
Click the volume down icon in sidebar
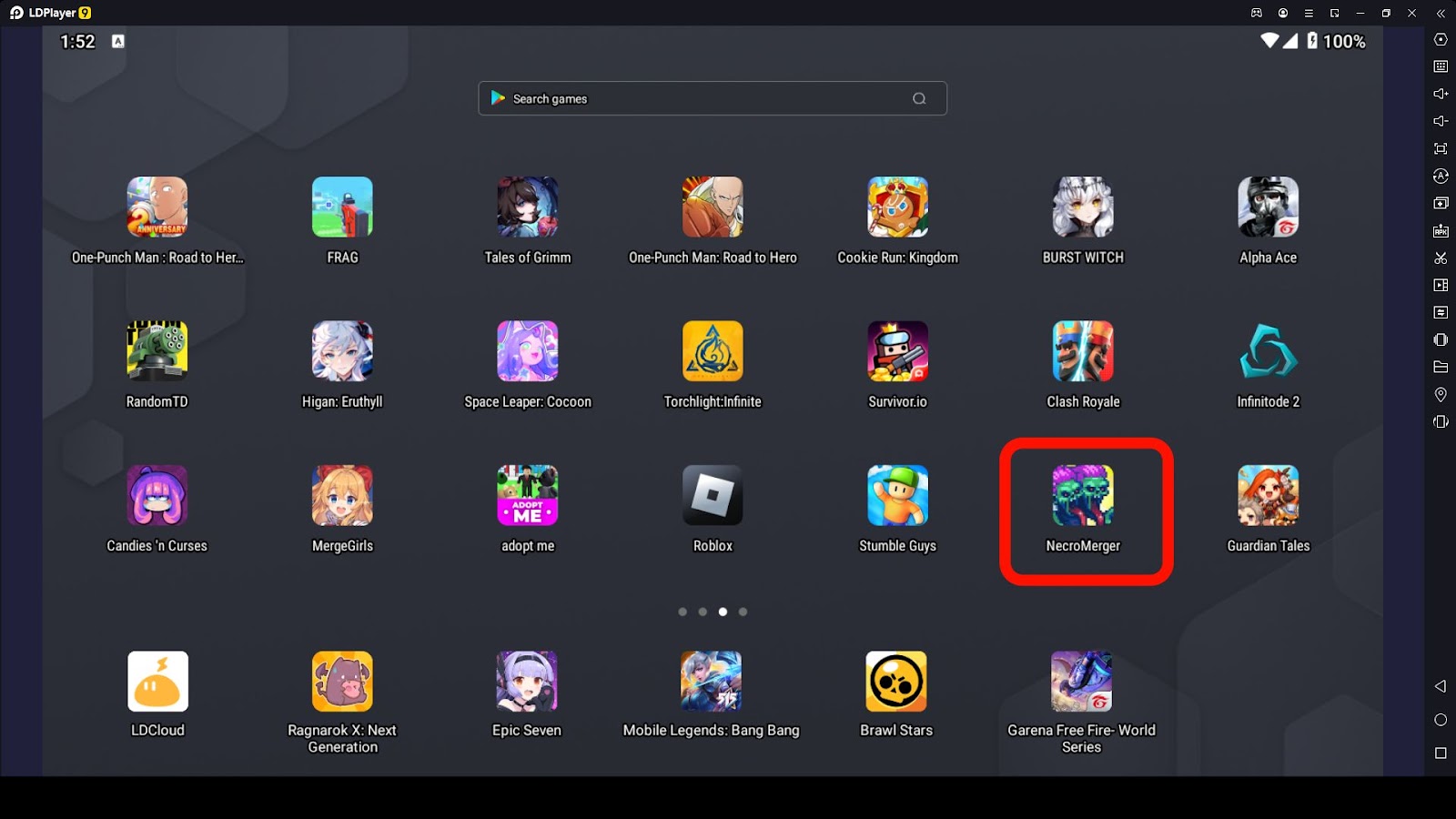1441,121
